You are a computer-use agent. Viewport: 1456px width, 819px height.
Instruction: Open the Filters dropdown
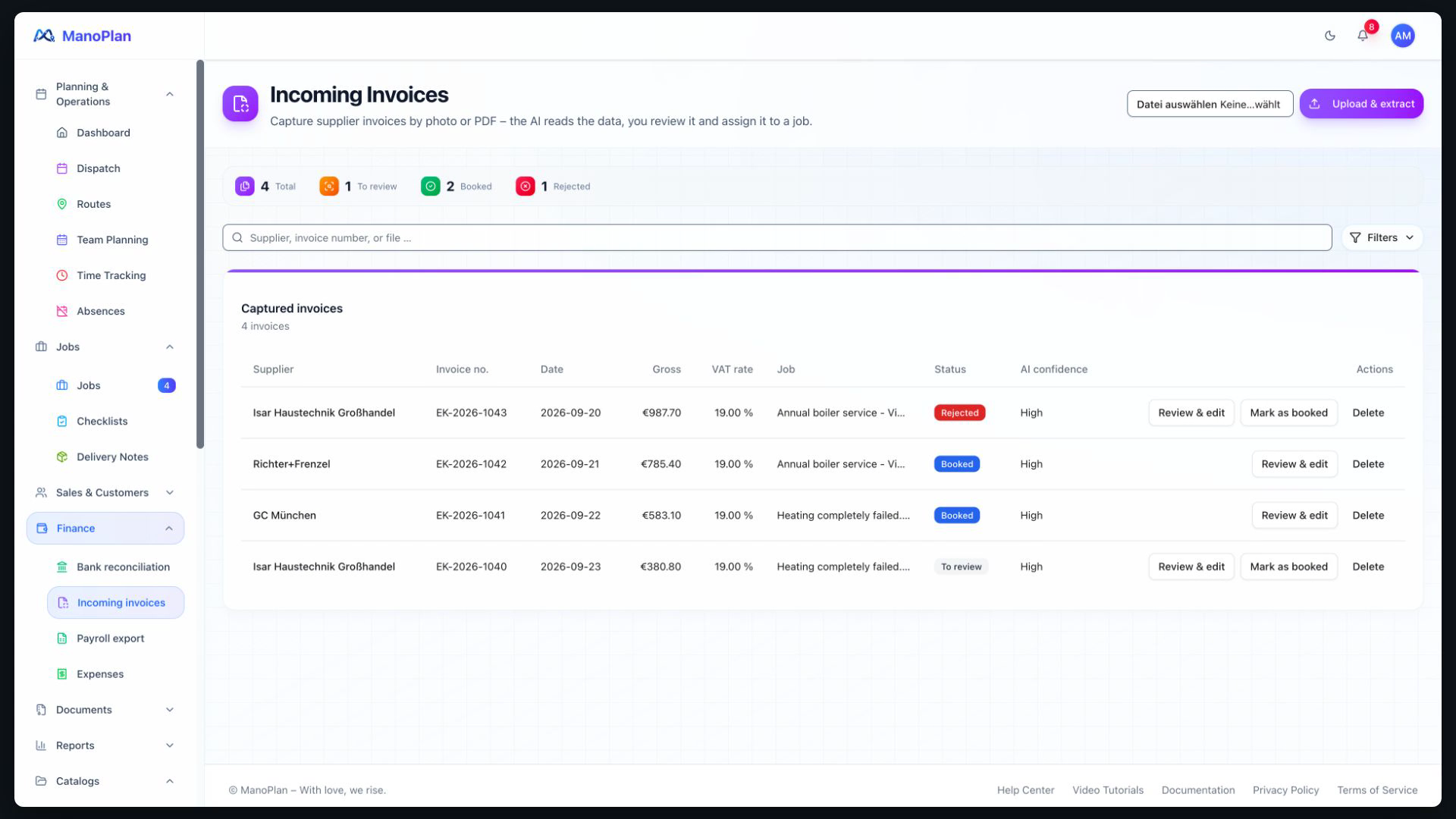1382,237
